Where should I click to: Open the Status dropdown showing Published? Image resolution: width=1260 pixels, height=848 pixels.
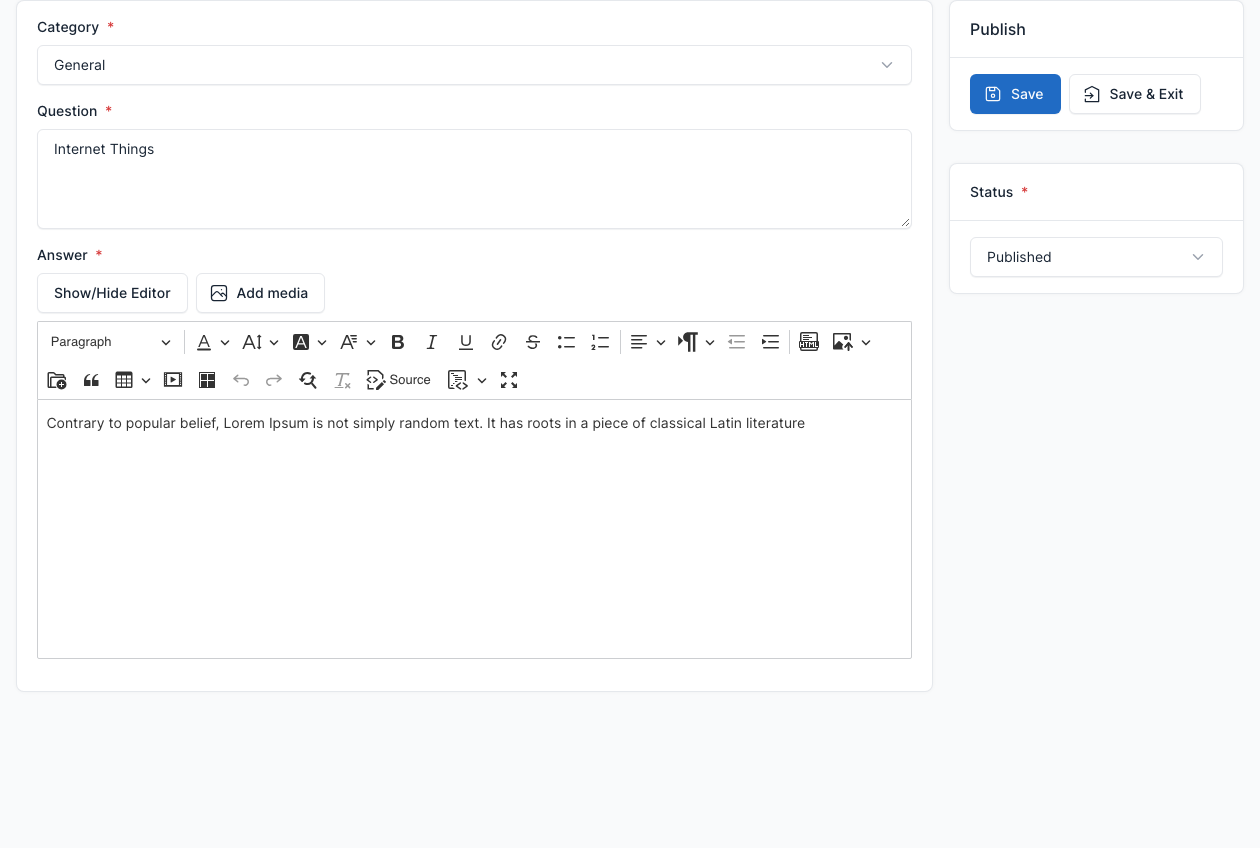tap(1096, 257)
